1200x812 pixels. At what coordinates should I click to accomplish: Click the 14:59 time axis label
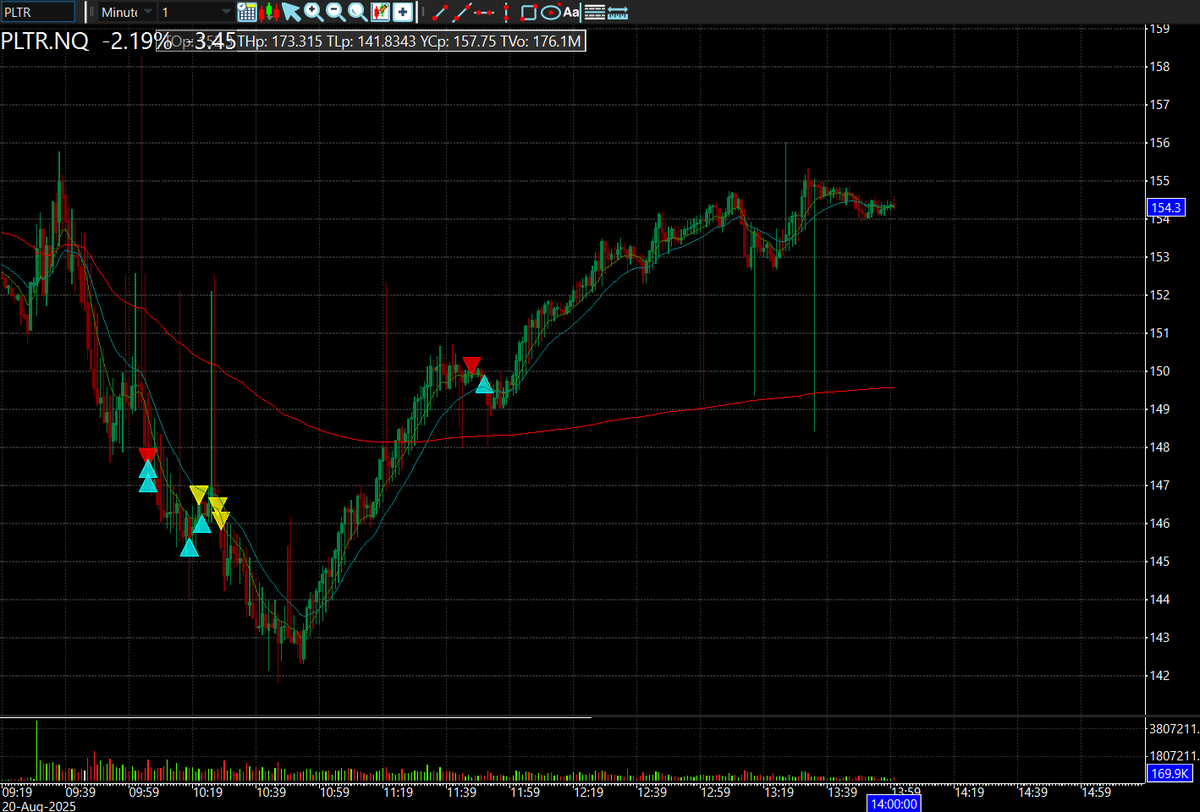1095,792
